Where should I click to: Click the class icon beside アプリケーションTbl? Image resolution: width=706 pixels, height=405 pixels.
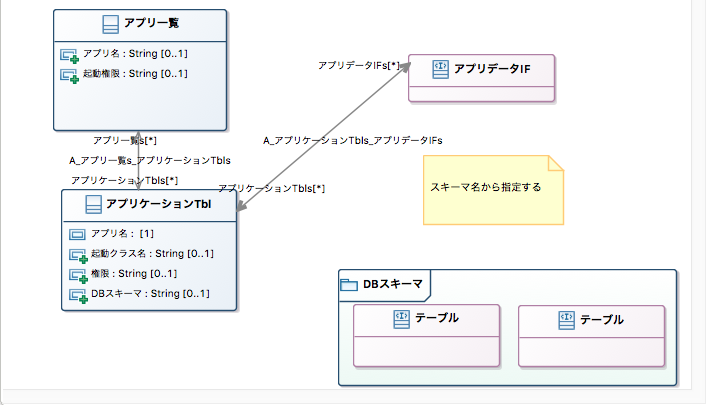[93, 204]
